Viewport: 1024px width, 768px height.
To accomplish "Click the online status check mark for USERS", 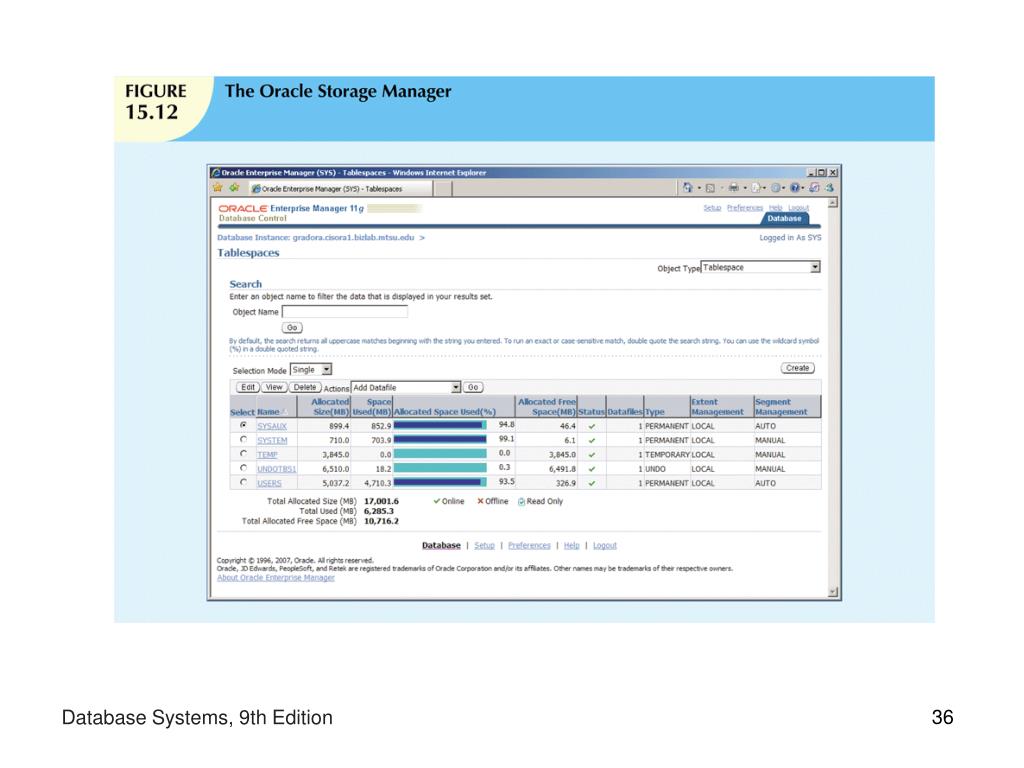I will (x=592, y=484).
